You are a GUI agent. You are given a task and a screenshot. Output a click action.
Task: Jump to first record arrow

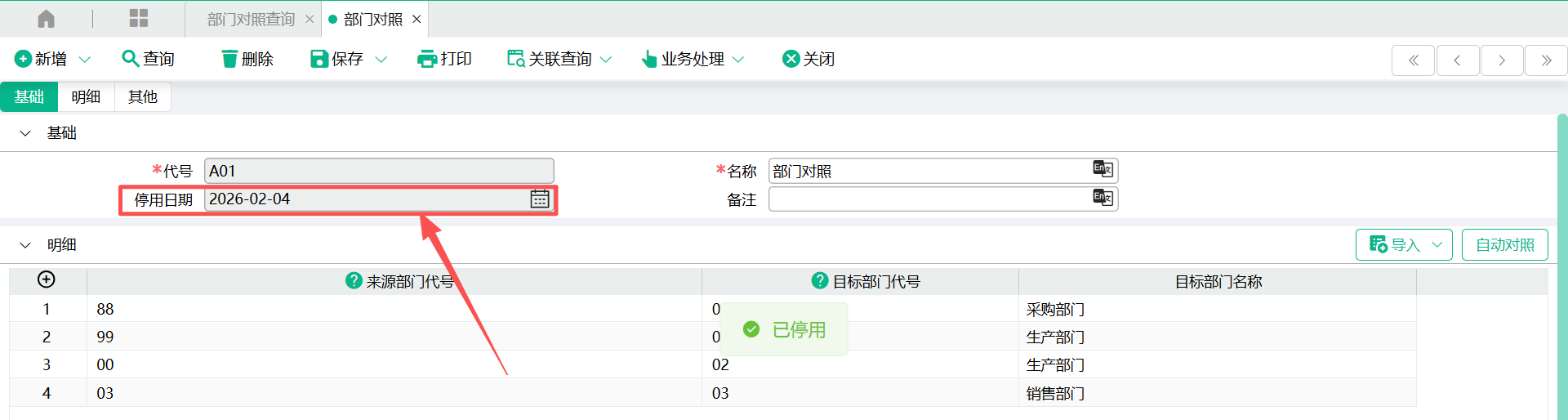tap(1413, 60)
